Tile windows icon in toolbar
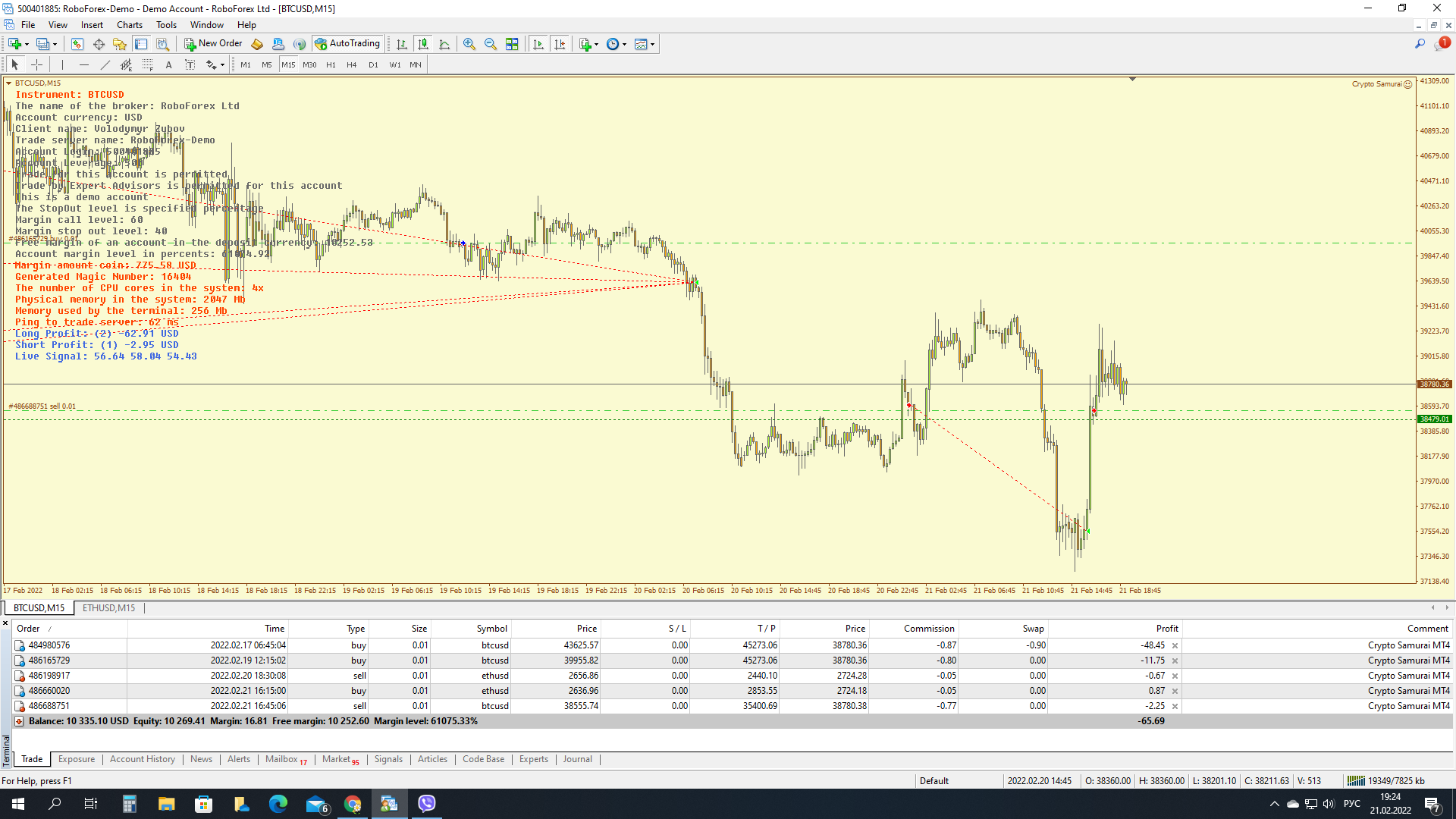 (512, 44)
